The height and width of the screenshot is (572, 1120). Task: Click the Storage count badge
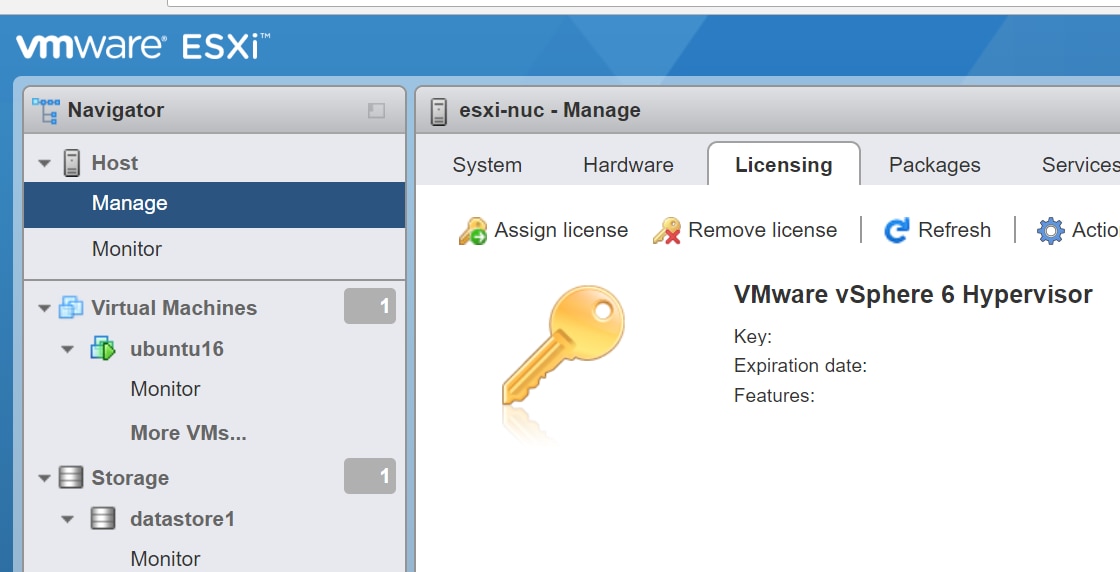370,476
